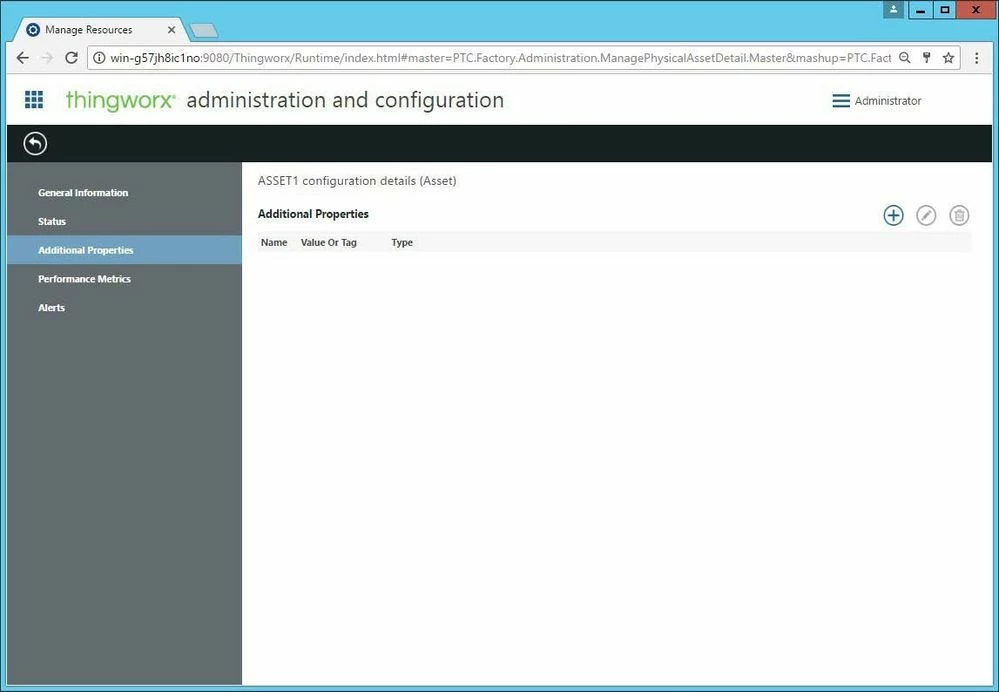Click the delete trash can icon
The image size is (999, 692).
pyautogui.click(x=959, y=215)
